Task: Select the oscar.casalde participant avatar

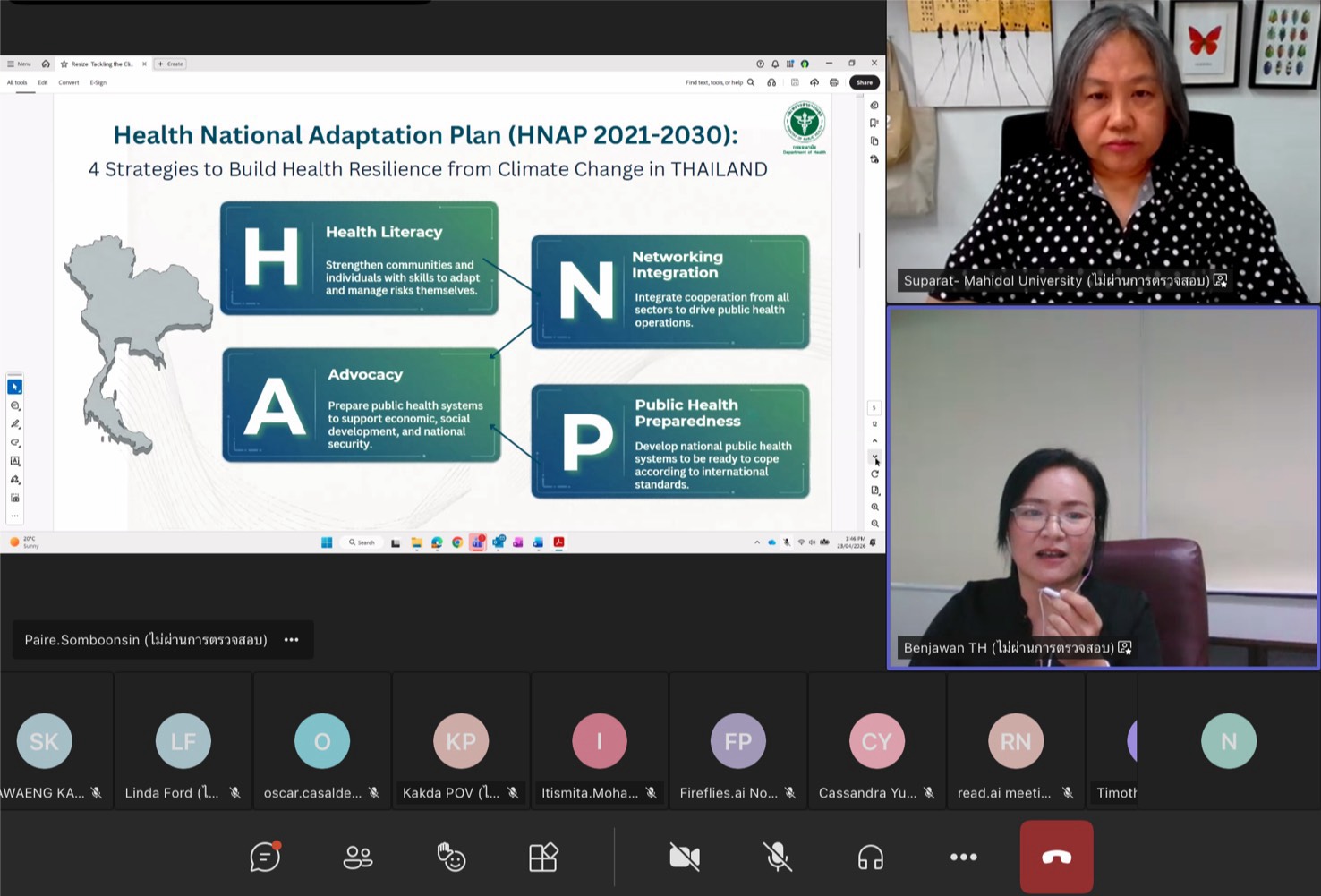Action: pyautogui.click(x=322, y=741)
